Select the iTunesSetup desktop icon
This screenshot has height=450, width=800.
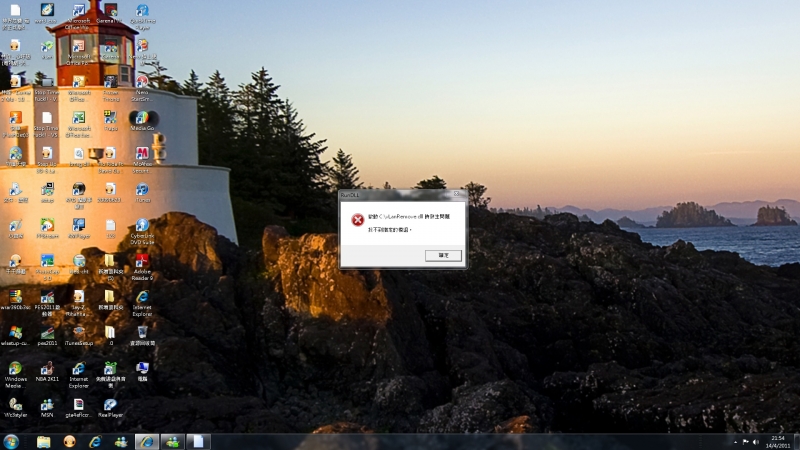click(78, 332)
